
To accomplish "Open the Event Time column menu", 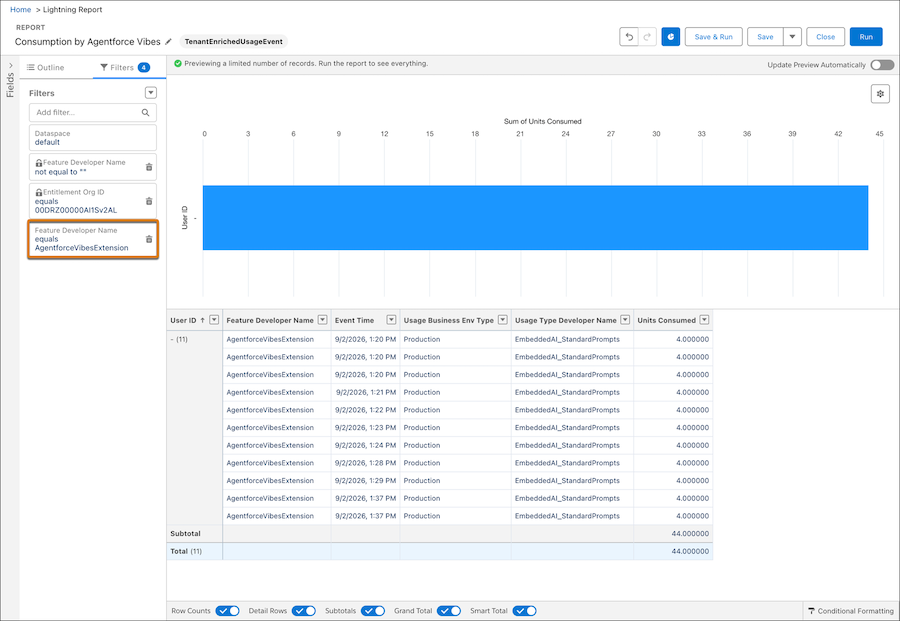I will pos(391,320).
